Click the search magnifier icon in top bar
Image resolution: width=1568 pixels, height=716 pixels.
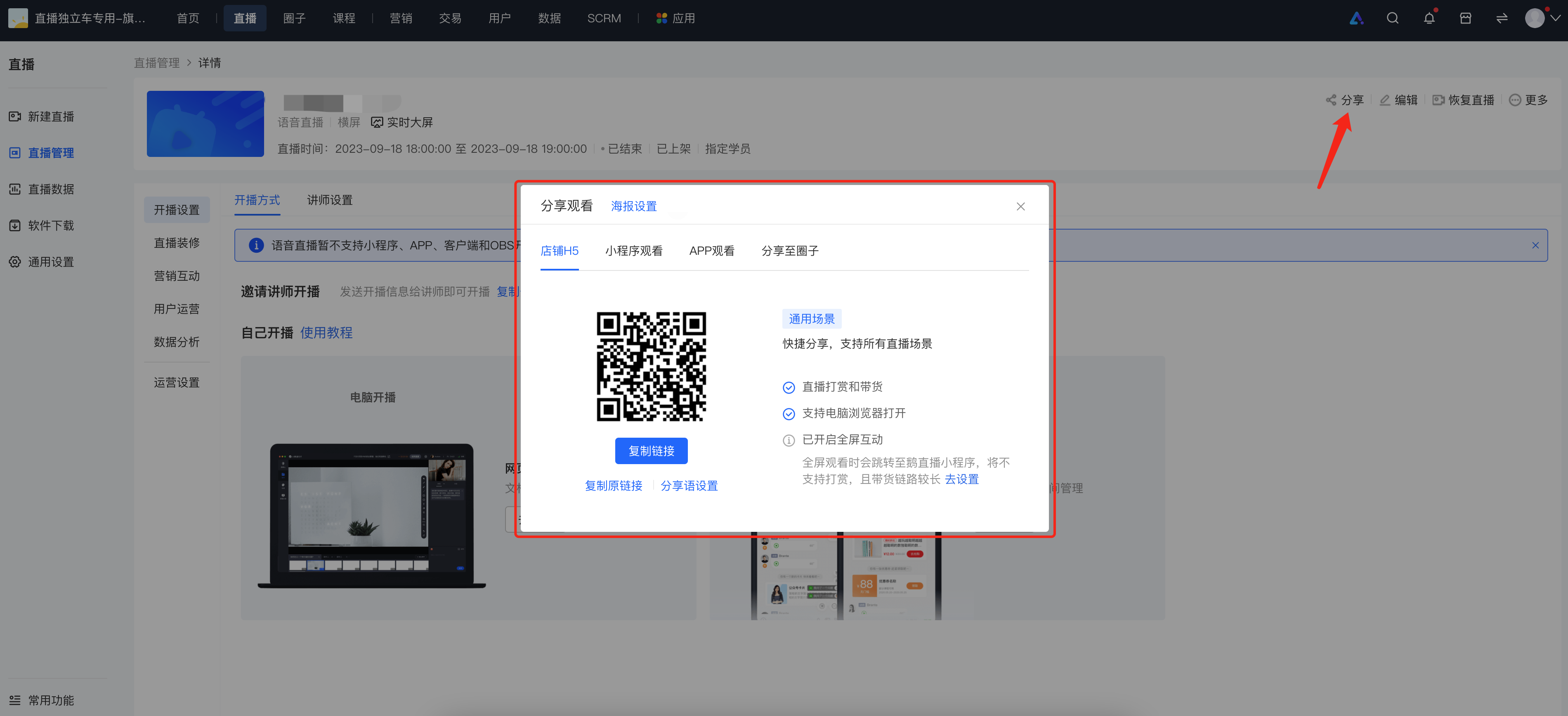click(x=1392, y=18)
